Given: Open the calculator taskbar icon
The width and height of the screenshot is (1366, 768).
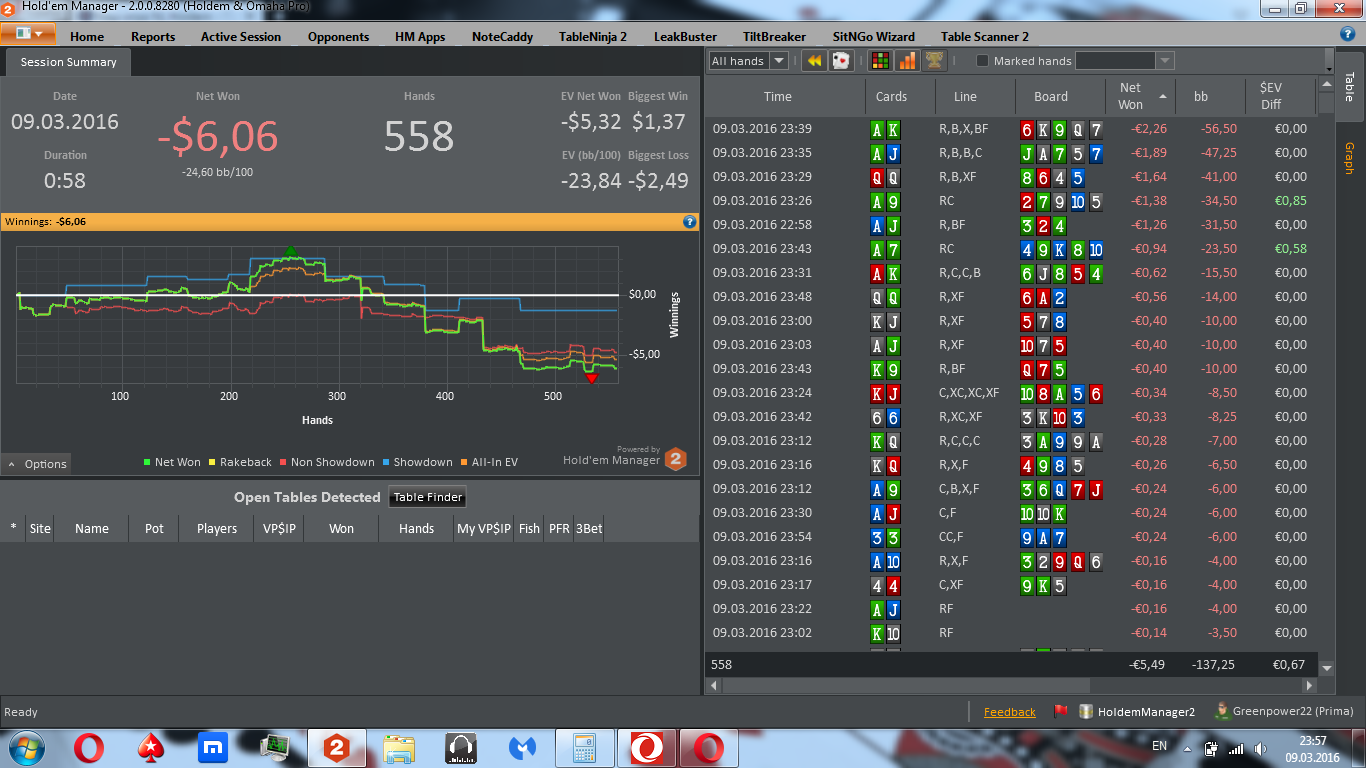Looking at the screenshot, I should pos(585,747).
